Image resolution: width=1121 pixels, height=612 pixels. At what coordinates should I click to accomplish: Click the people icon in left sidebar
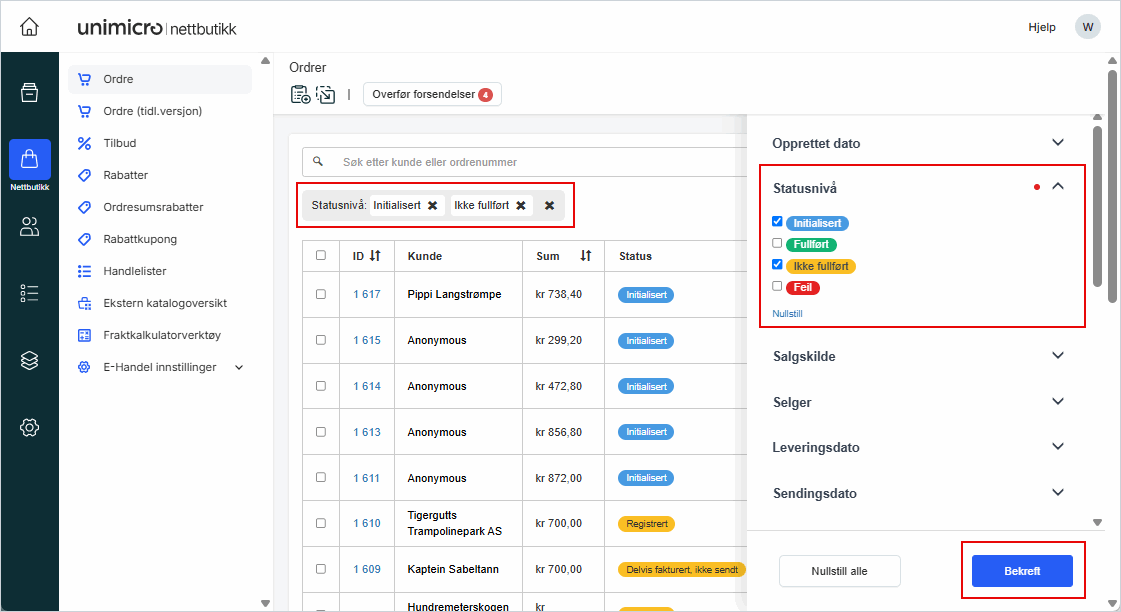(x=29, y=227)
